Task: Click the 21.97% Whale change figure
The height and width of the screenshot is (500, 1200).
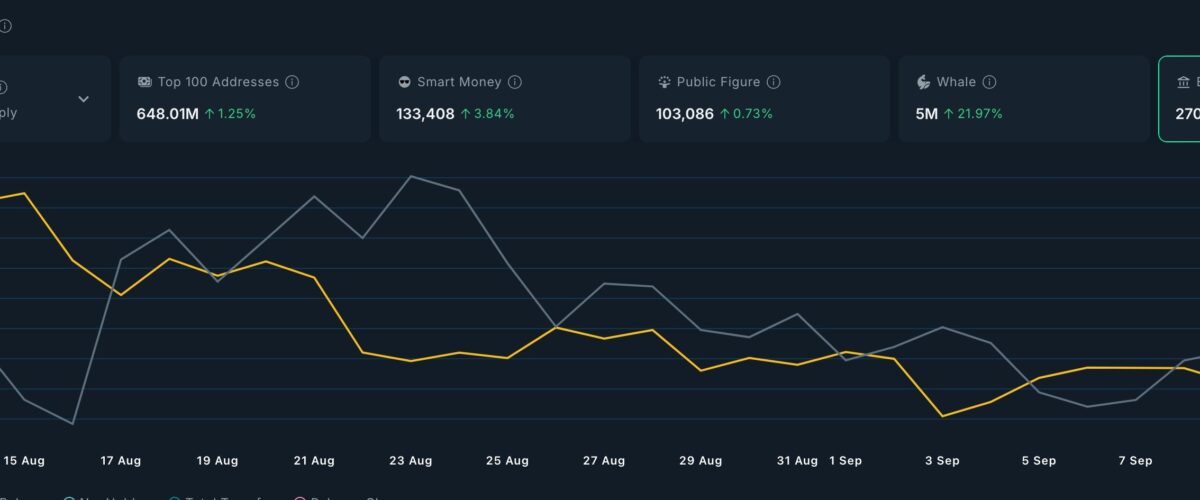Action: [x=972, y=114]
